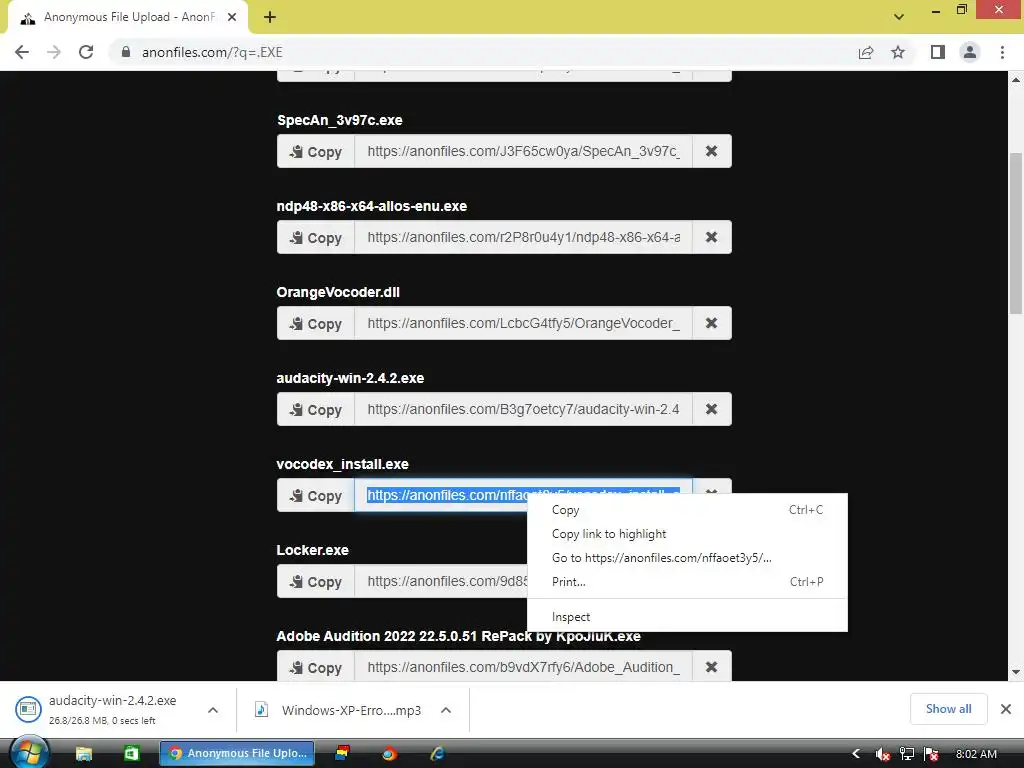The width and height of the screenshot is (1024, 768).
Task: Copy link for ndp48-x86-x64-allos-enu.exe
Action: [316, 238]
